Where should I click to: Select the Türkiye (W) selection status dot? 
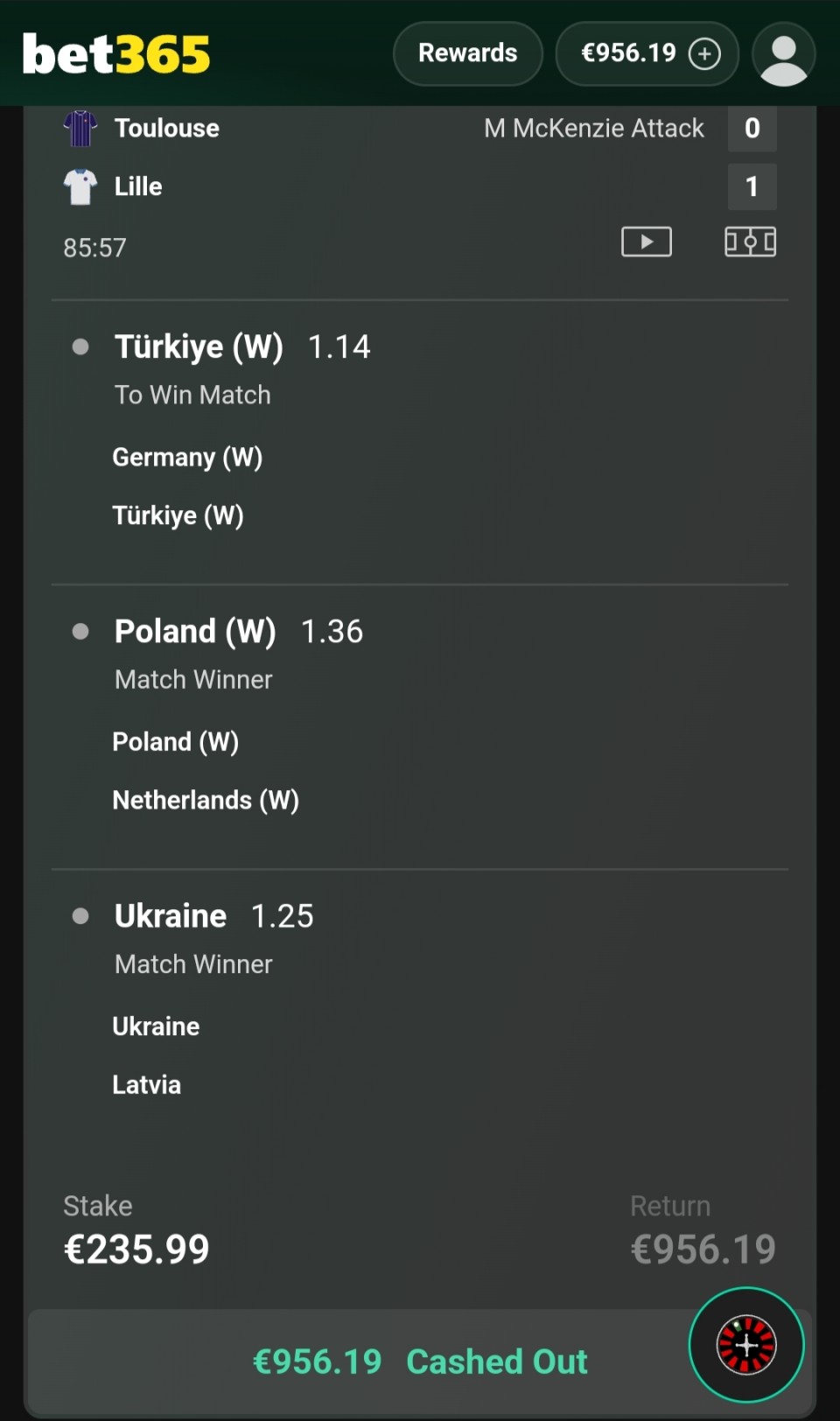tap(80, 347)
